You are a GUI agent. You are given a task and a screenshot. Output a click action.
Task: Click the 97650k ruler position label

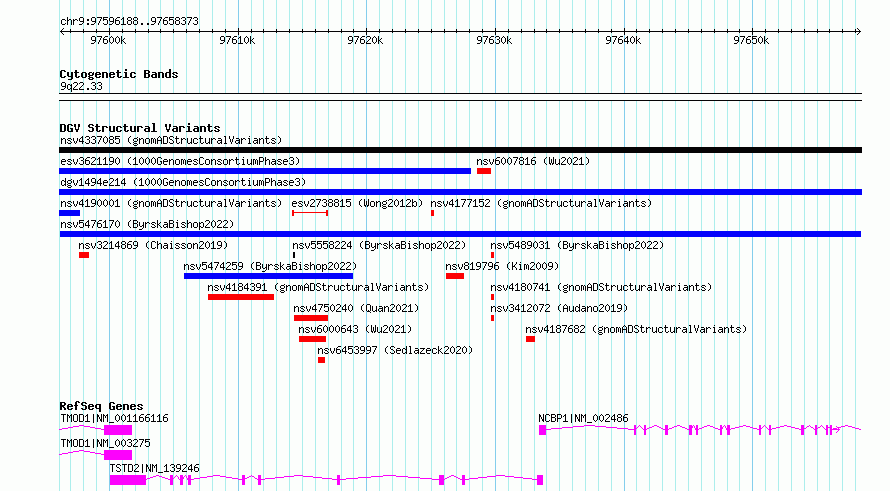click(751, 40)
